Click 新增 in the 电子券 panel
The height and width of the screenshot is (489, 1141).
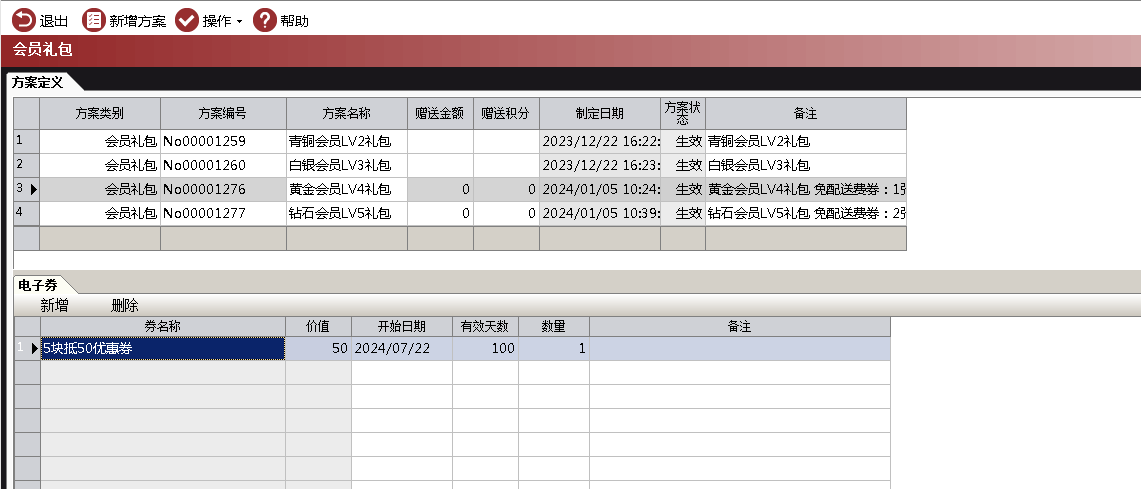coord(55,305)
